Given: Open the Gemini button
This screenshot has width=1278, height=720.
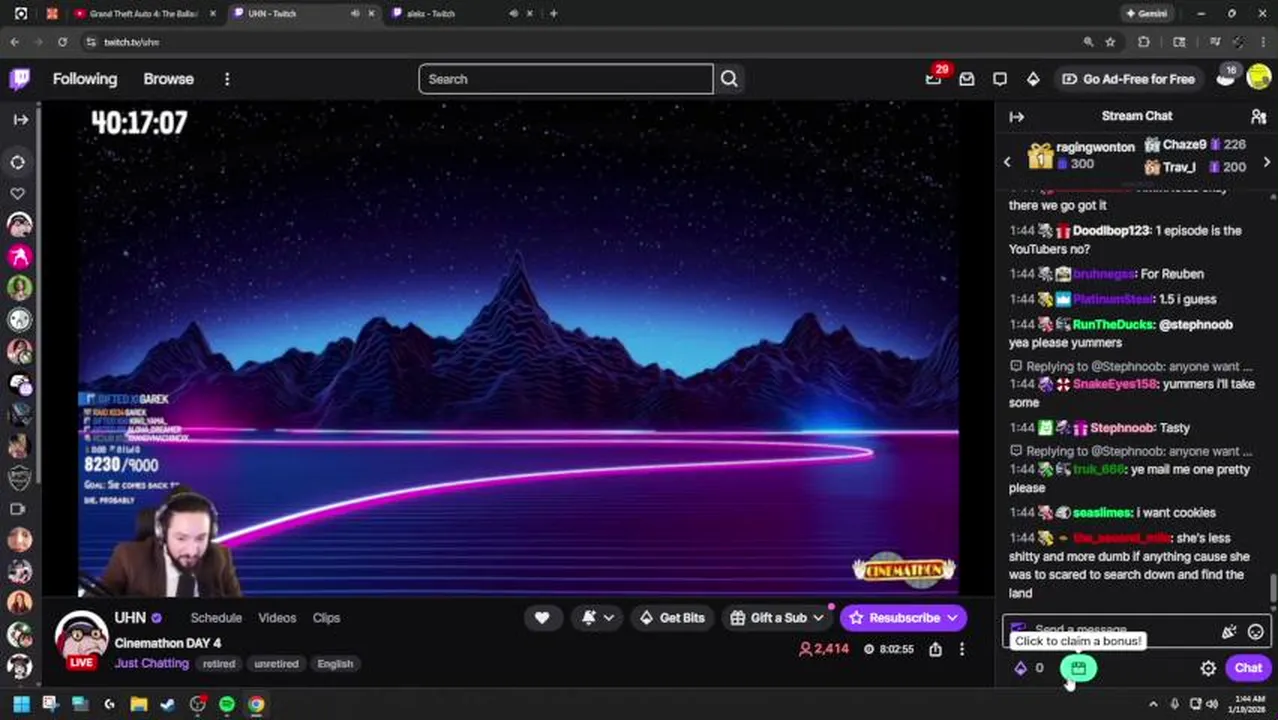Looking at the screenshot, I should (x=1147, y=14).
